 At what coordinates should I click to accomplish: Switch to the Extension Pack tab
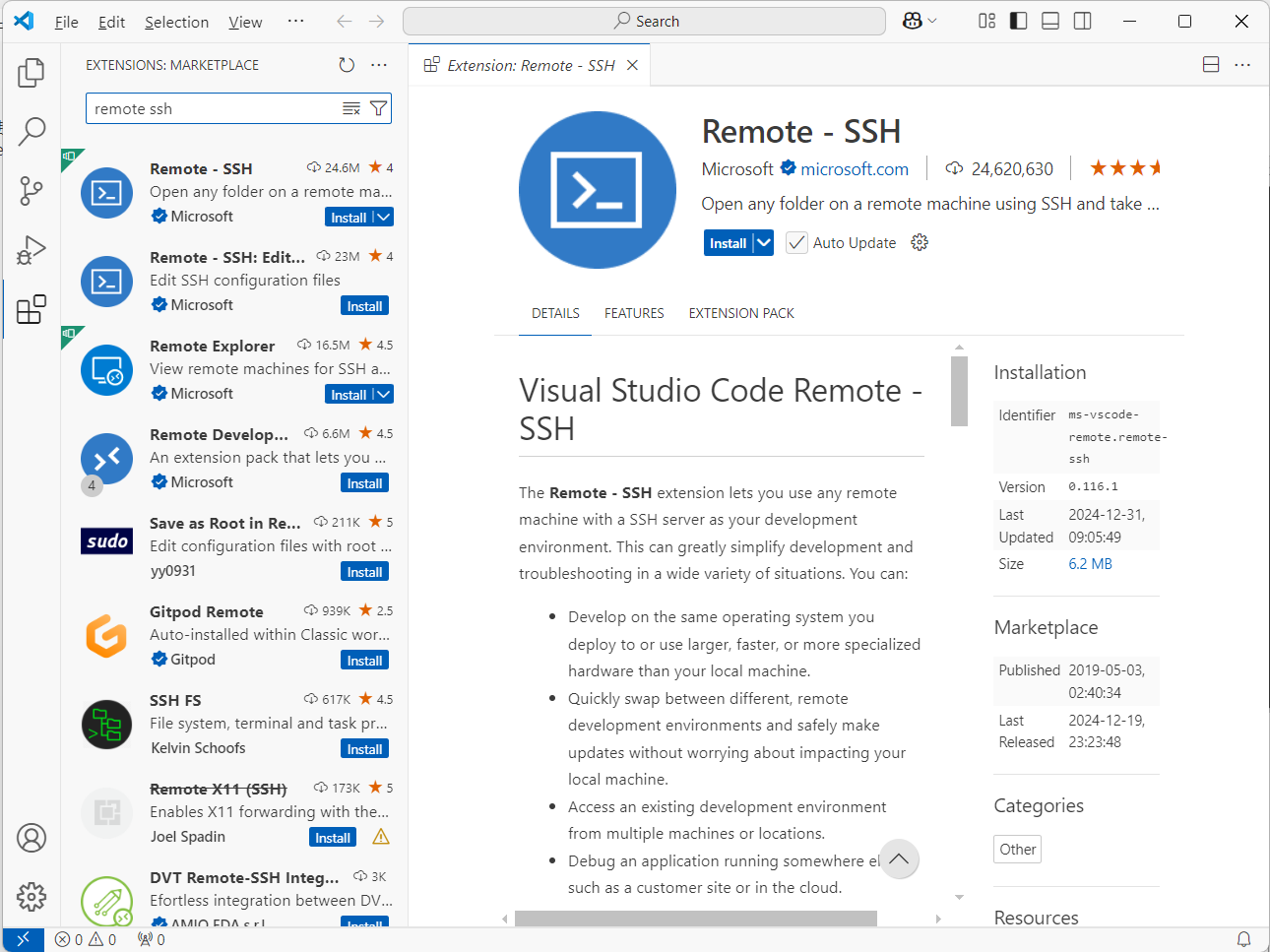click(x=741, y=313)
